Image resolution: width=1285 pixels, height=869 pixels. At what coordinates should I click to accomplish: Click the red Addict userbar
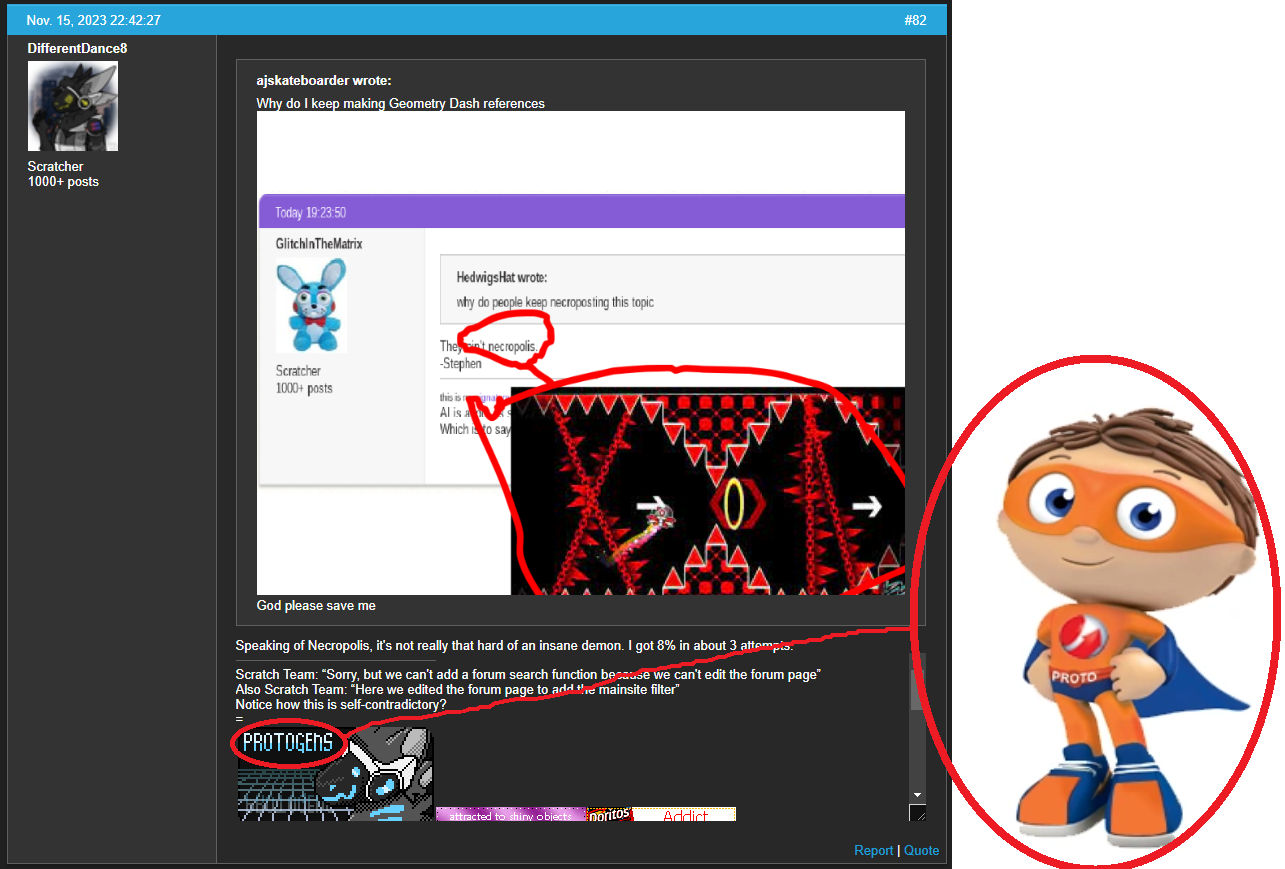point(684,814)
